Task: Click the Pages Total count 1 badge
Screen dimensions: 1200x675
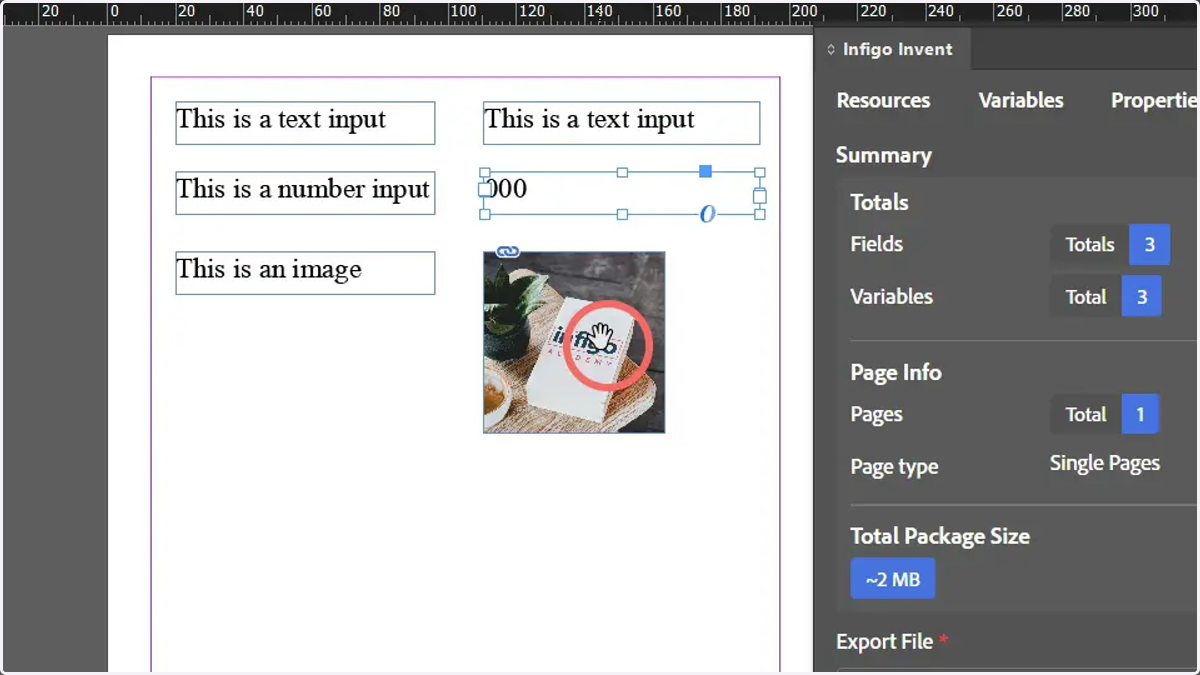Action: click(1140, 414)
